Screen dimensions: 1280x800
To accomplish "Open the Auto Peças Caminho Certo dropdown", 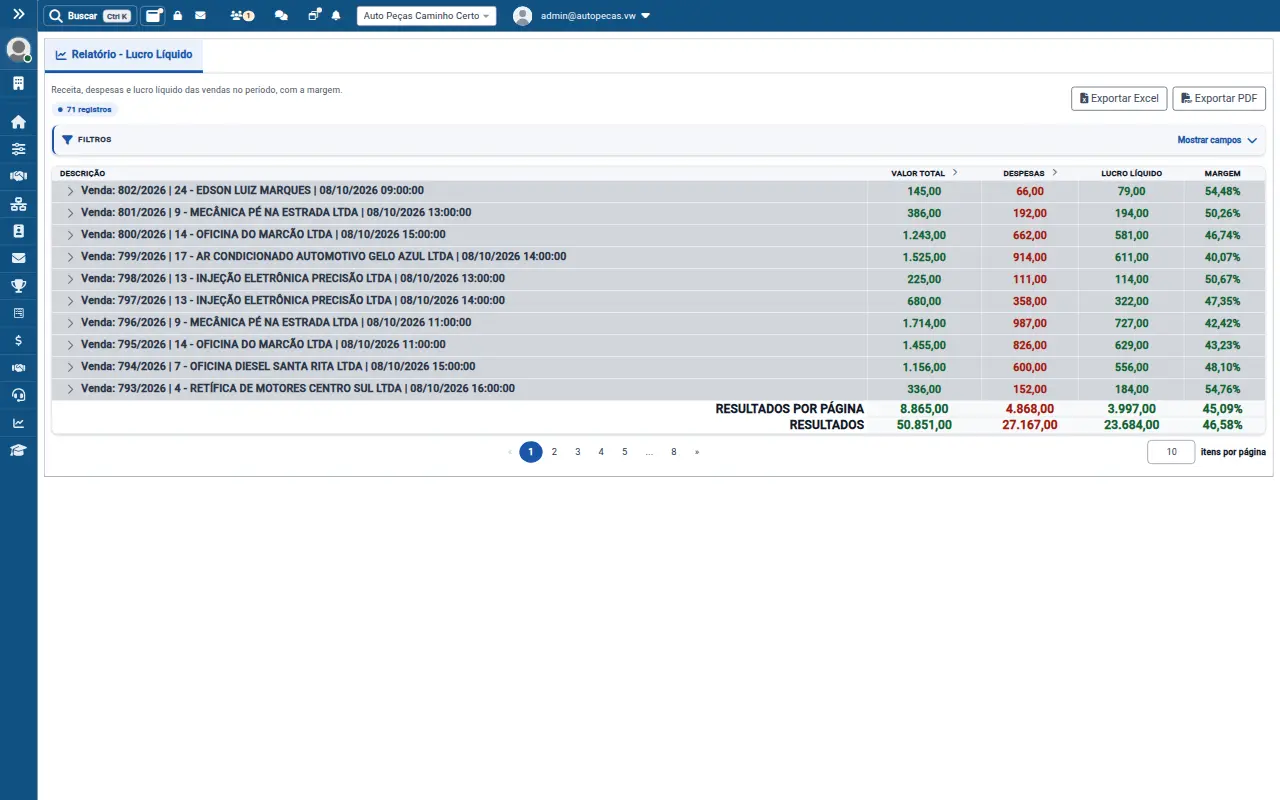I will click(426, 16).
